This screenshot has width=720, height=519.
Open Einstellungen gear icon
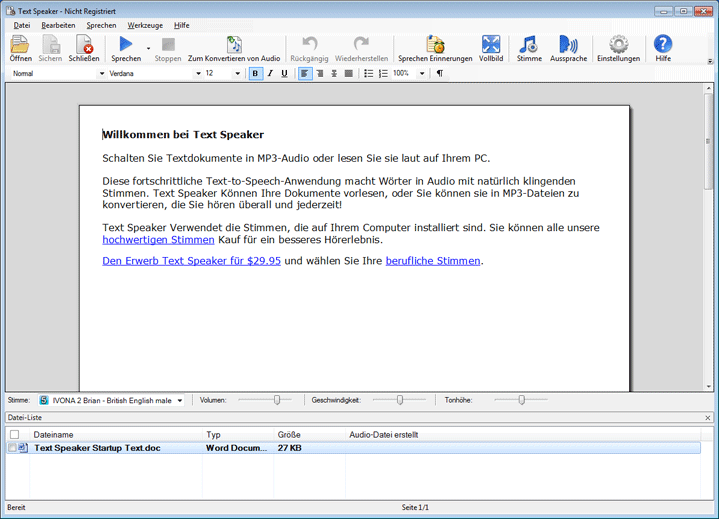618,45
